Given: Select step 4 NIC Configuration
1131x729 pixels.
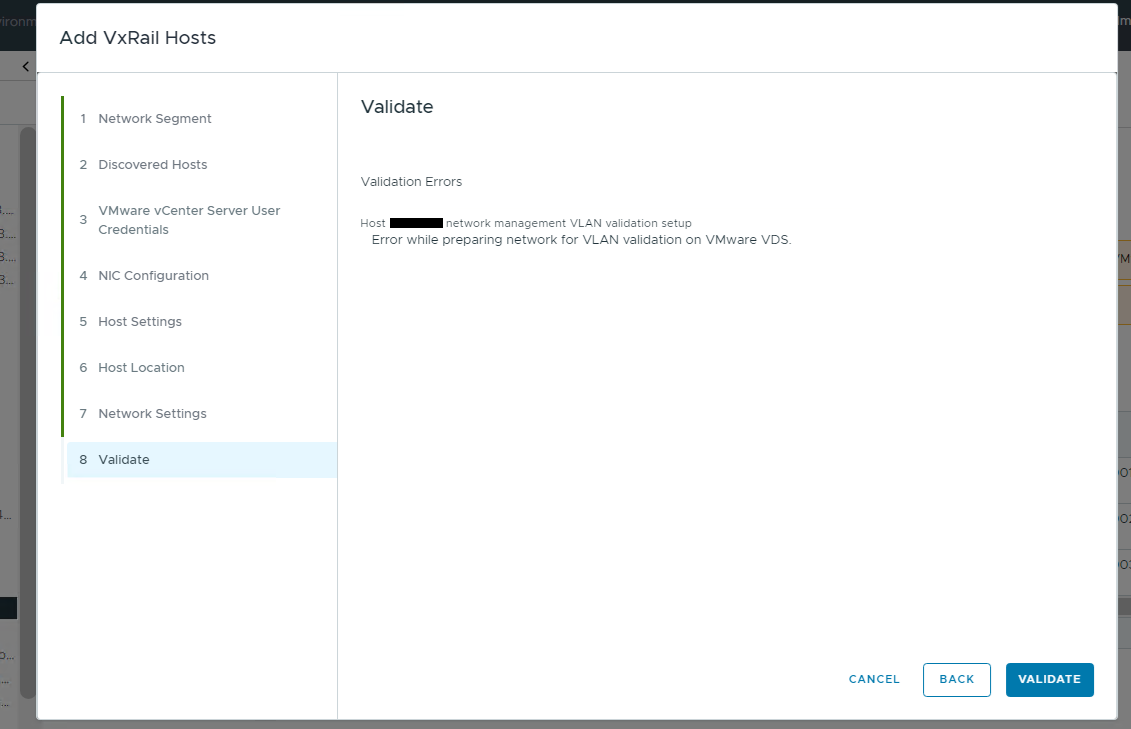Looking at the screenshot, I should (154, 275).
